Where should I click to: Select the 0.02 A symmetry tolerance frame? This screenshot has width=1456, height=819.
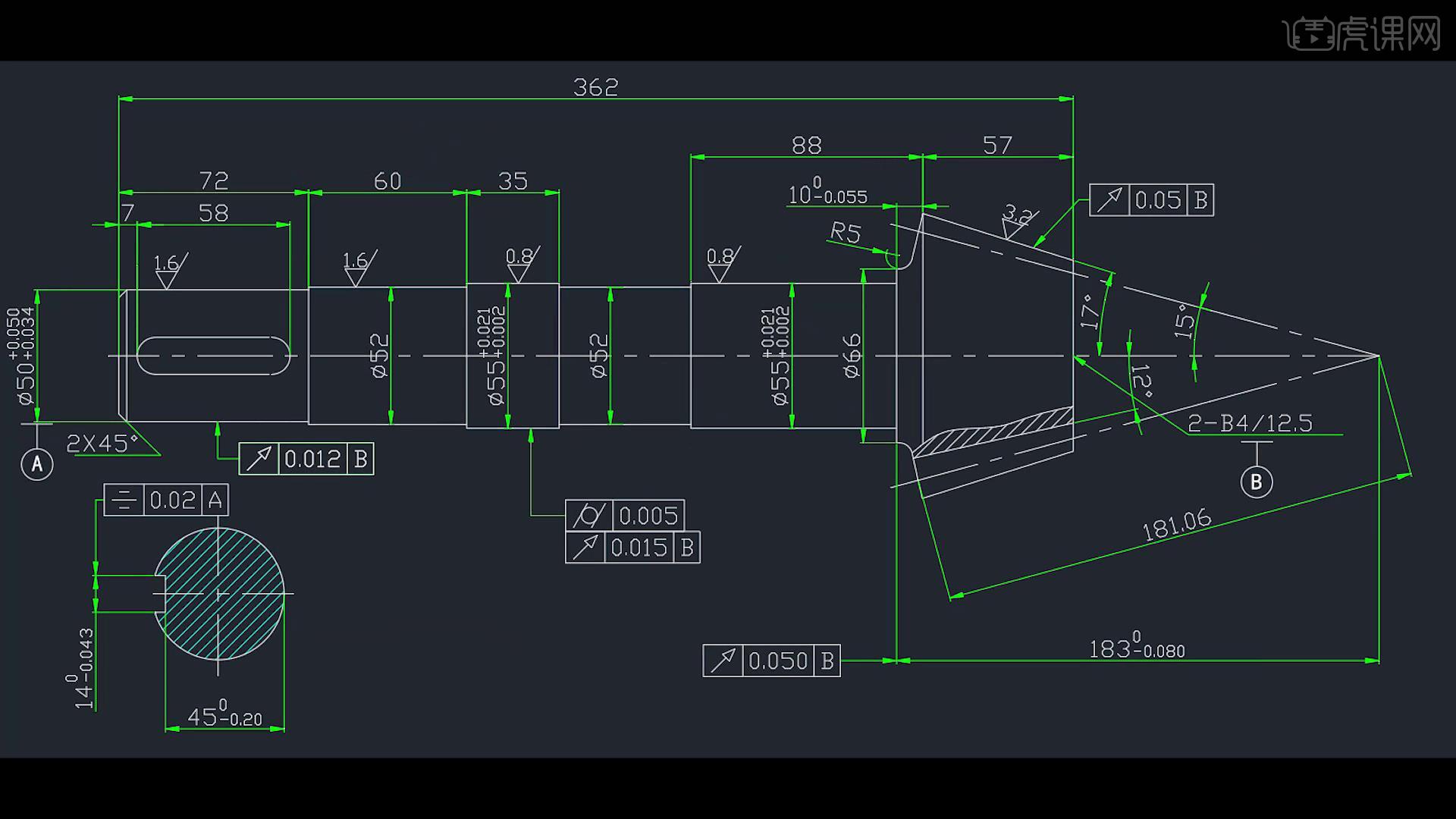(166, 500)
